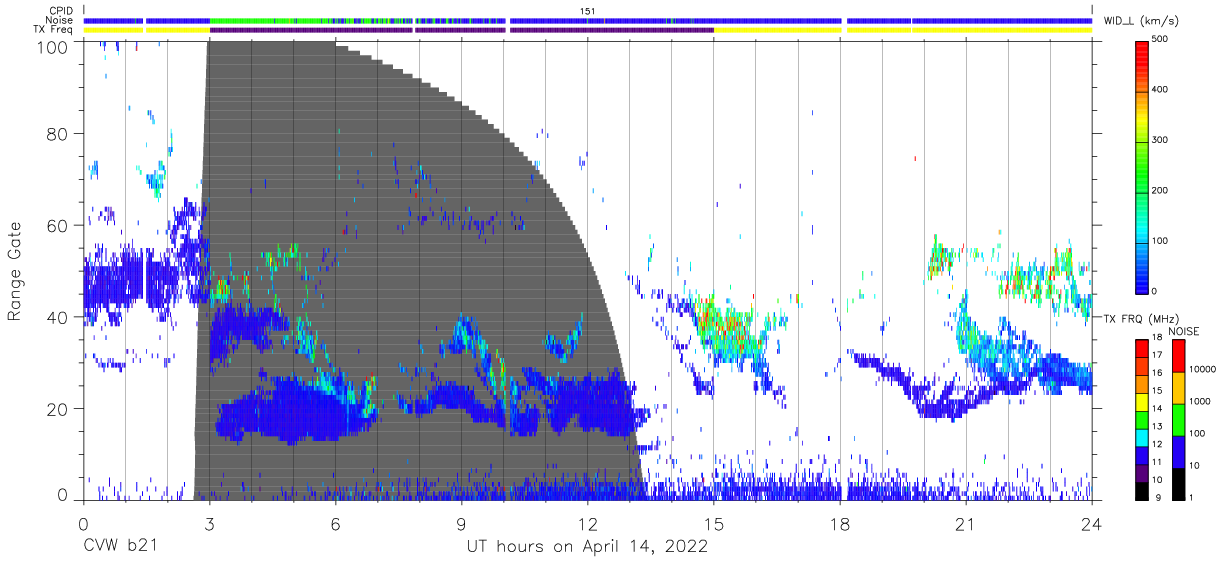
Task: Click the 18 label on TX FRQ legend
Action: 1157,338
